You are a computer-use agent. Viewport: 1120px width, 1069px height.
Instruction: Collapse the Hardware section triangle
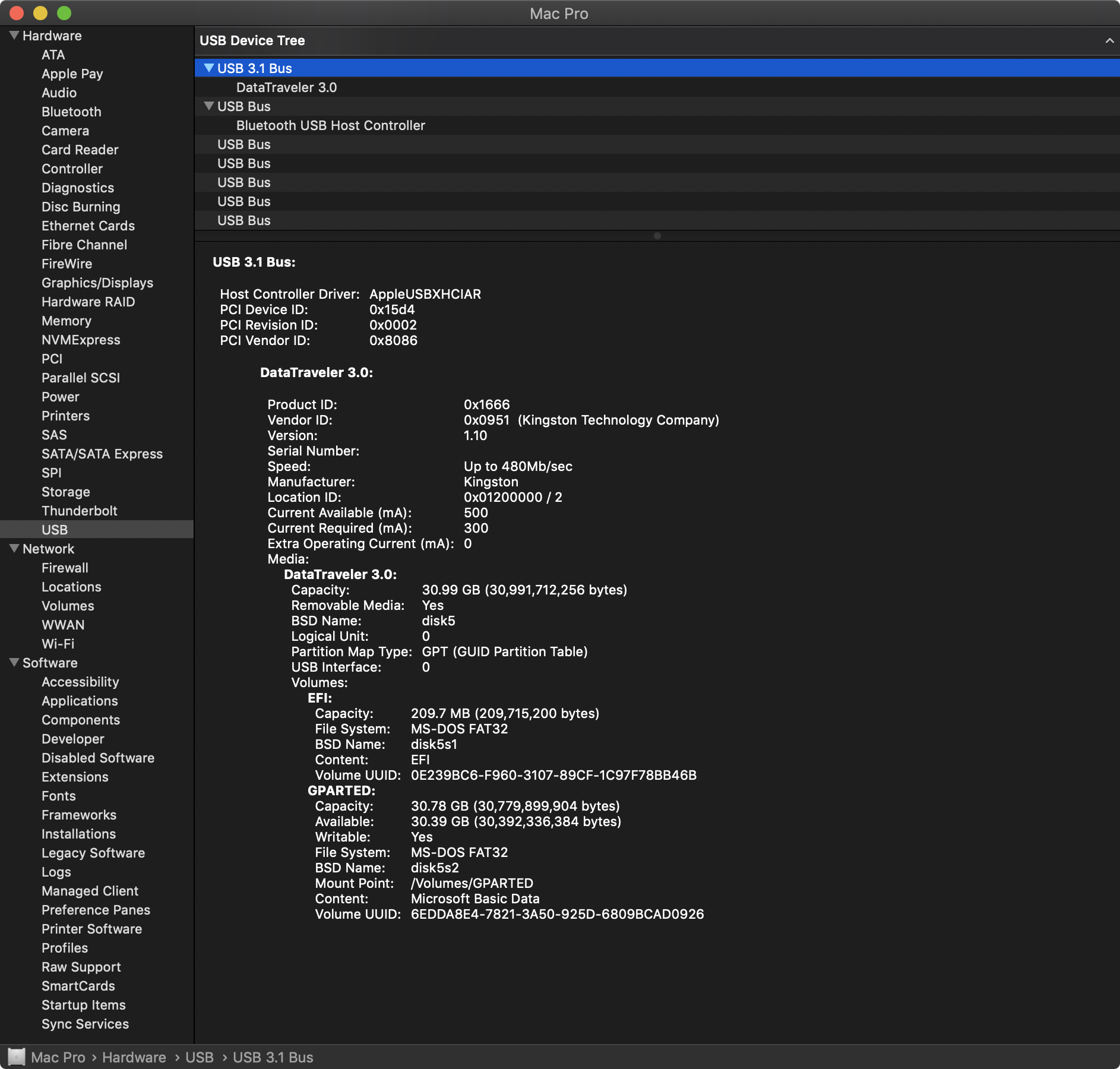pyautogui.click(x=14, y=36)
